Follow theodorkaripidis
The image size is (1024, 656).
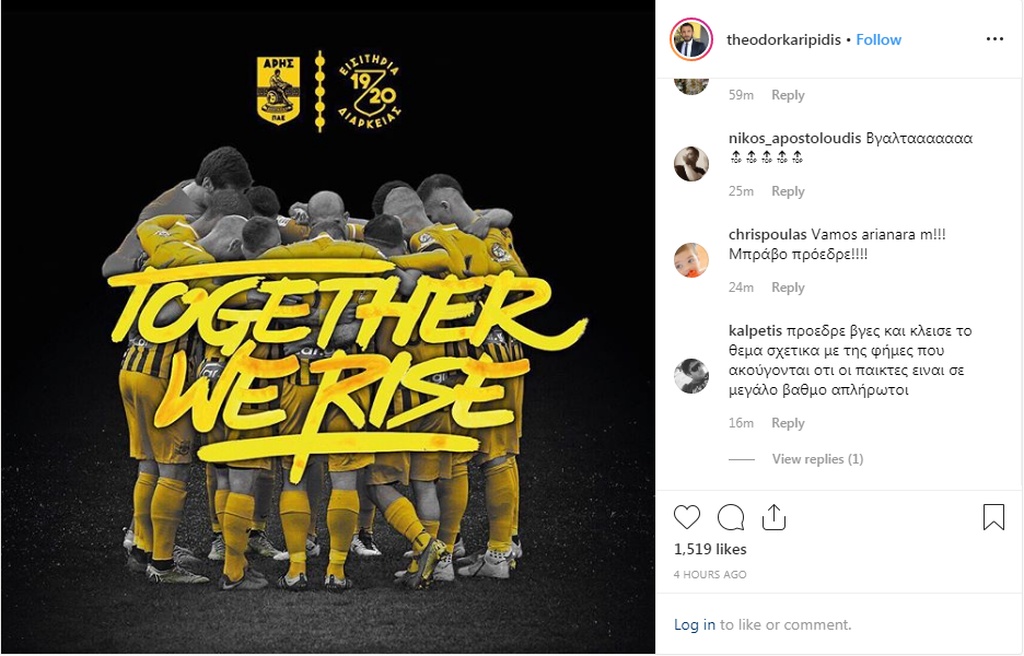point(878,40)
